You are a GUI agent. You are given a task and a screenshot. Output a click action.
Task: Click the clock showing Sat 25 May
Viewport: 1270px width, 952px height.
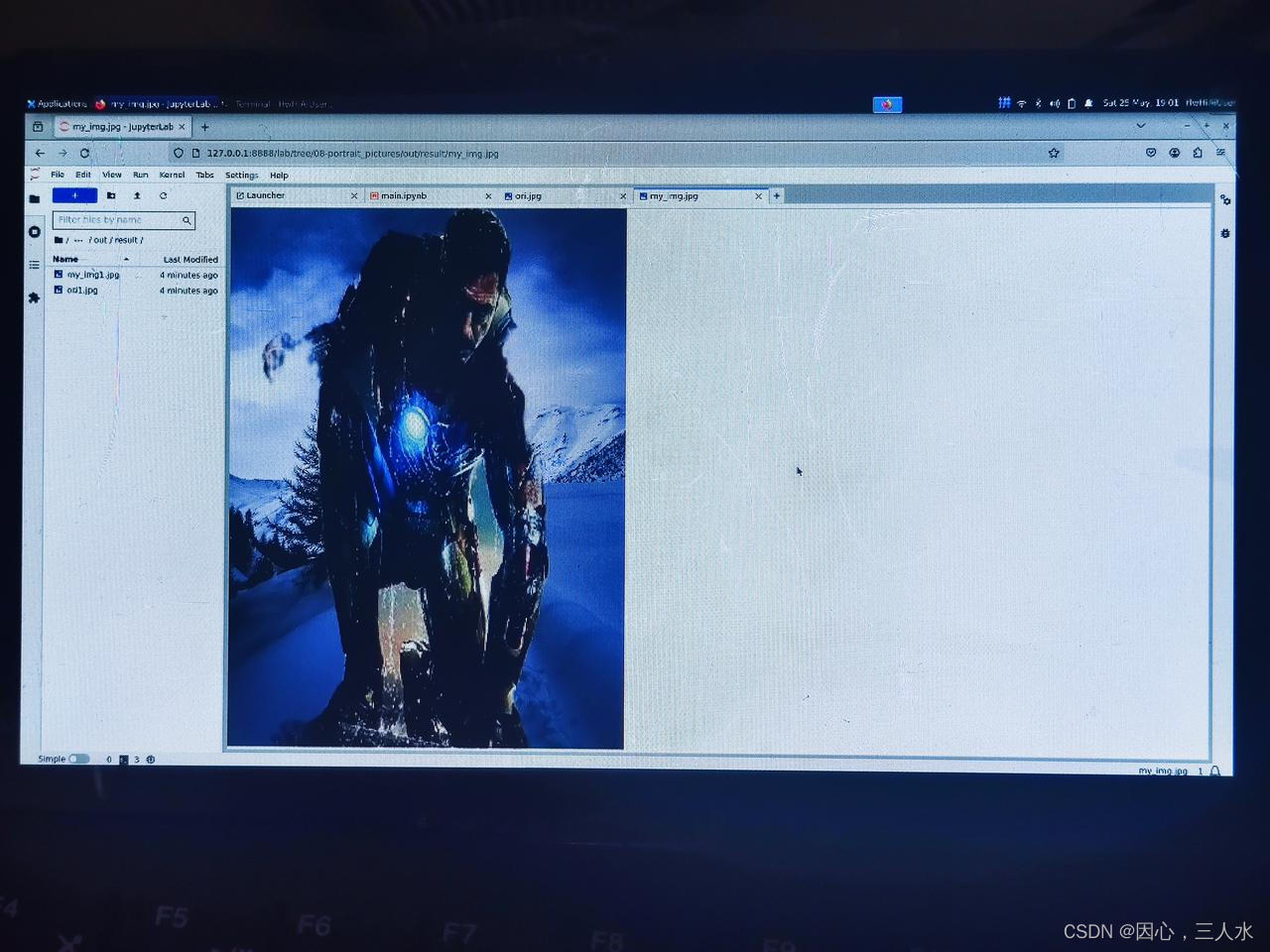pos(1141,103)
